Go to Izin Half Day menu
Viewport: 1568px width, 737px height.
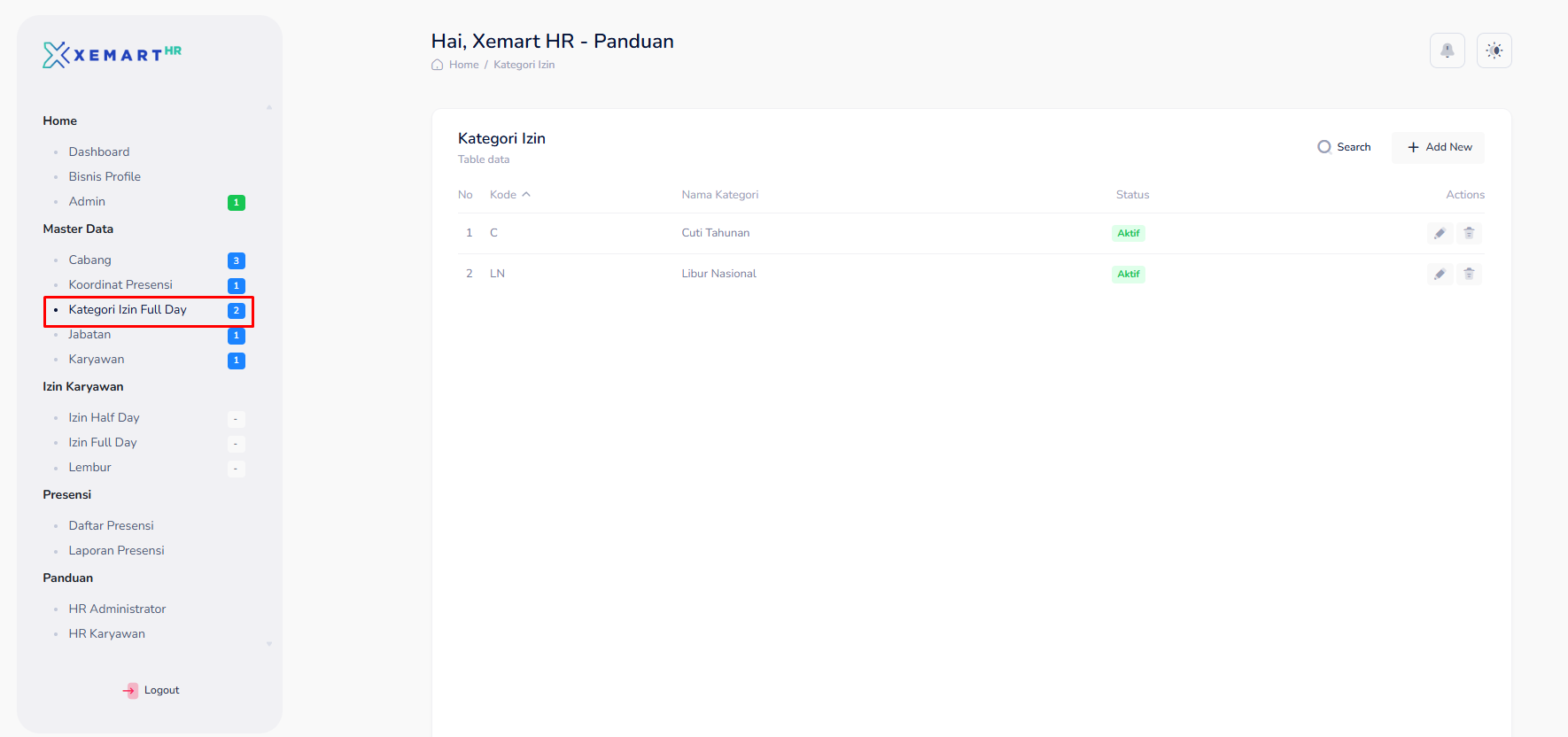(x=104, y=418)
